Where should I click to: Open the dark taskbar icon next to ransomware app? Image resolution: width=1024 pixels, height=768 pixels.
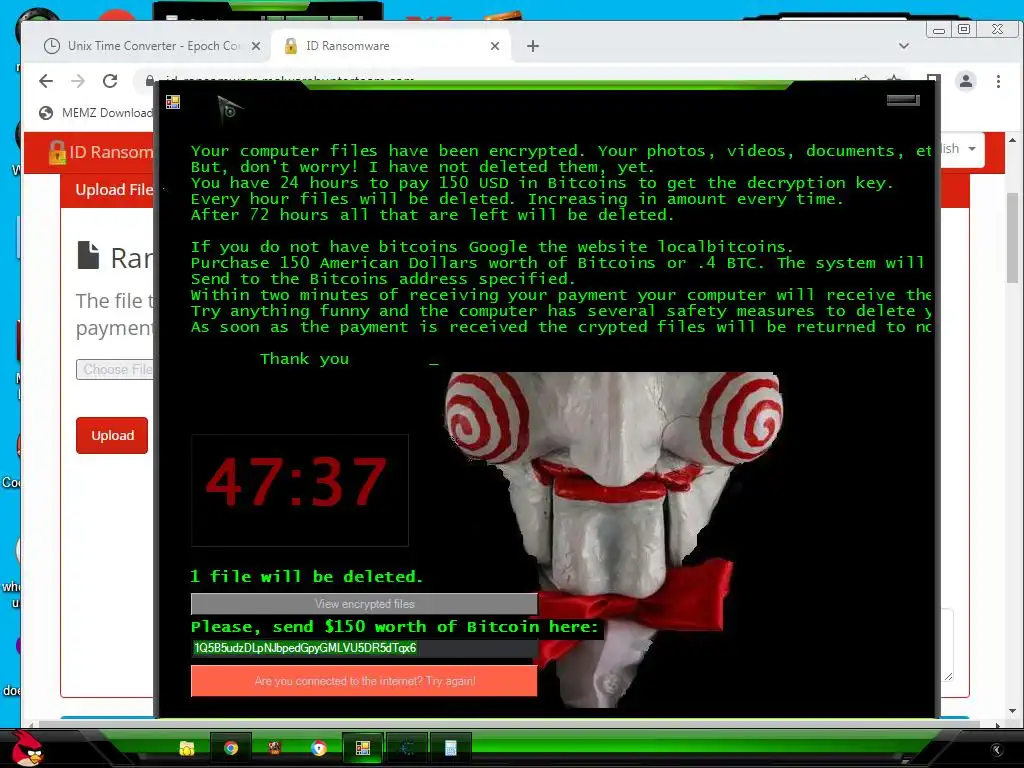click(407, 748)
